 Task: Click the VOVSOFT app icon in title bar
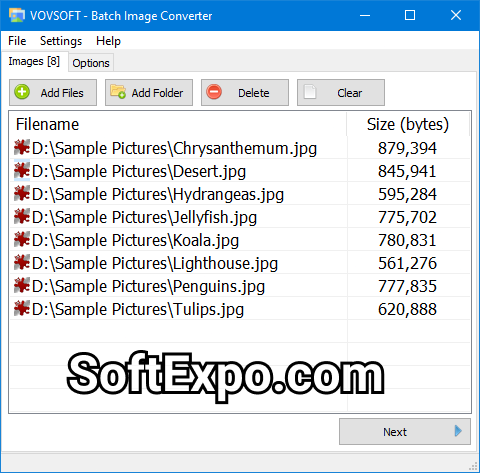pyautogui.click(x=17, y=15)
